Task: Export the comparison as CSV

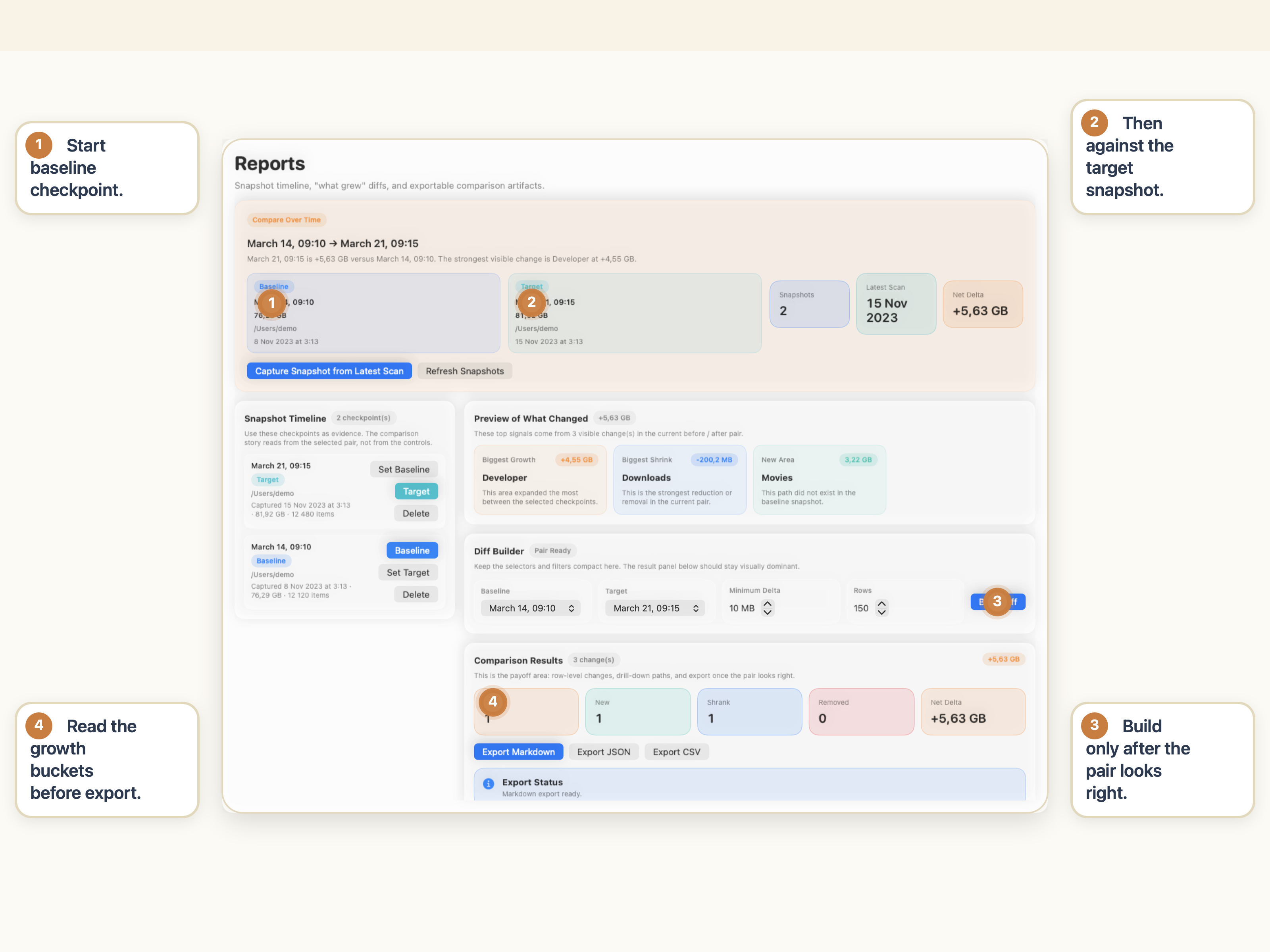Action: click(x=676, y=751)
